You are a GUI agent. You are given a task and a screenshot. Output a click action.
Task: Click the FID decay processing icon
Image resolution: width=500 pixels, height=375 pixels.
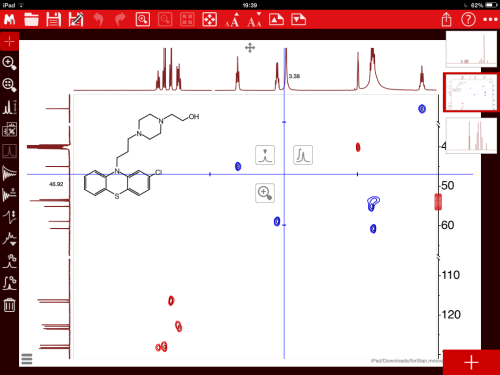[x=9, y=173]
